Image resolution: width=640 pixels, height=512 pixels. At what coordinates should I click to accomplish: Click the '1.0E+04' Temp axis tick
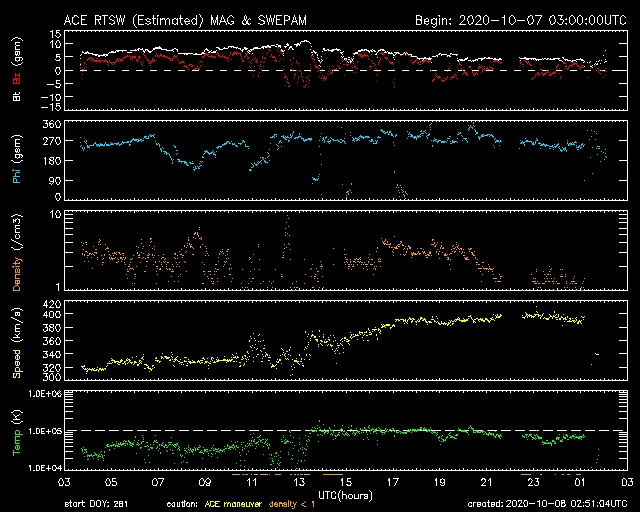(x=45, y=468)
